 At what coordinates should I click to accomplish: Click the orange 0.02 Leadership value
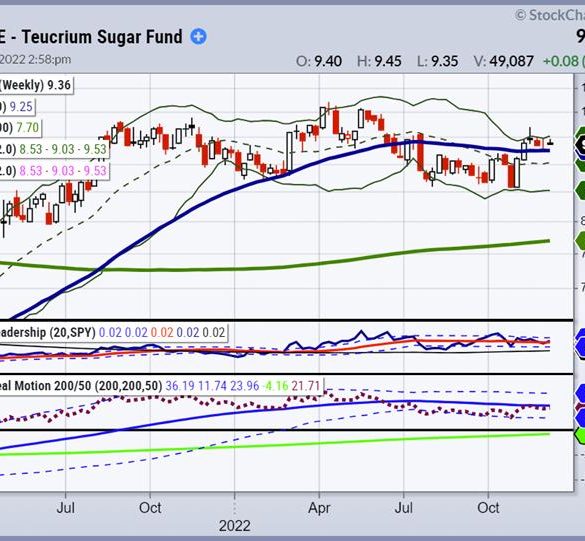point(162,332)
